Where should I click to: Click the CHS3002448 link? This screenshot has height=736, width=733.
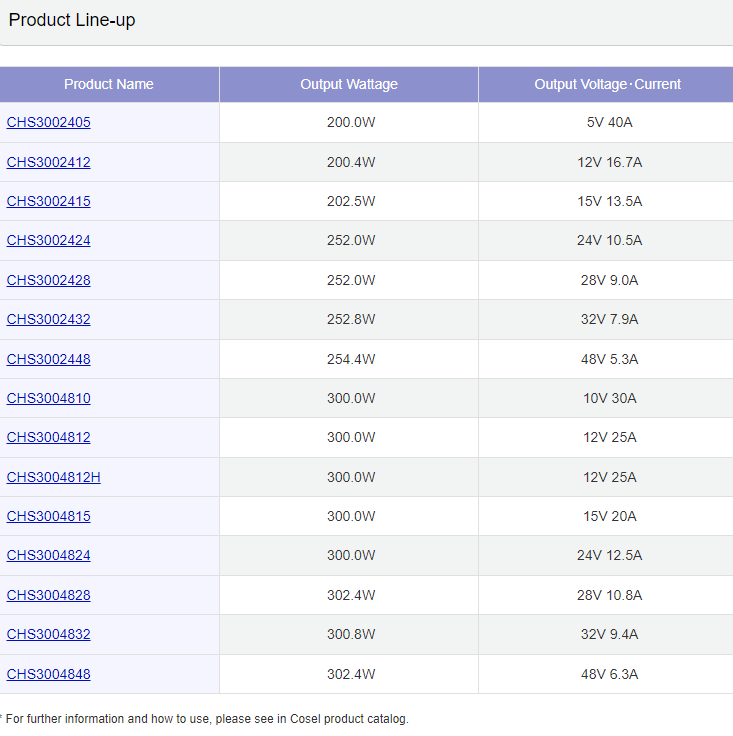point(48,359)
